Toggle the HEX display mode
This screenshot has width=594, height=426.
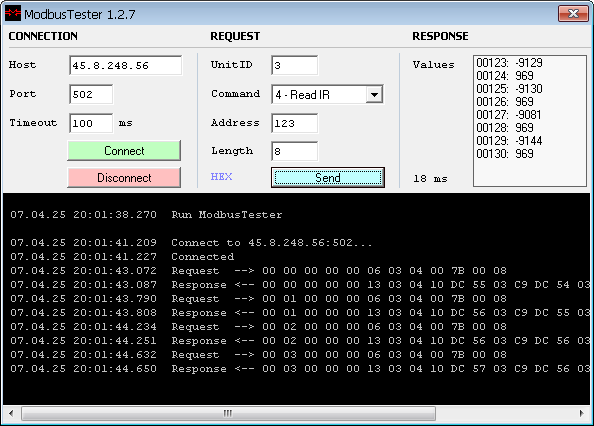tap(221, 177)
